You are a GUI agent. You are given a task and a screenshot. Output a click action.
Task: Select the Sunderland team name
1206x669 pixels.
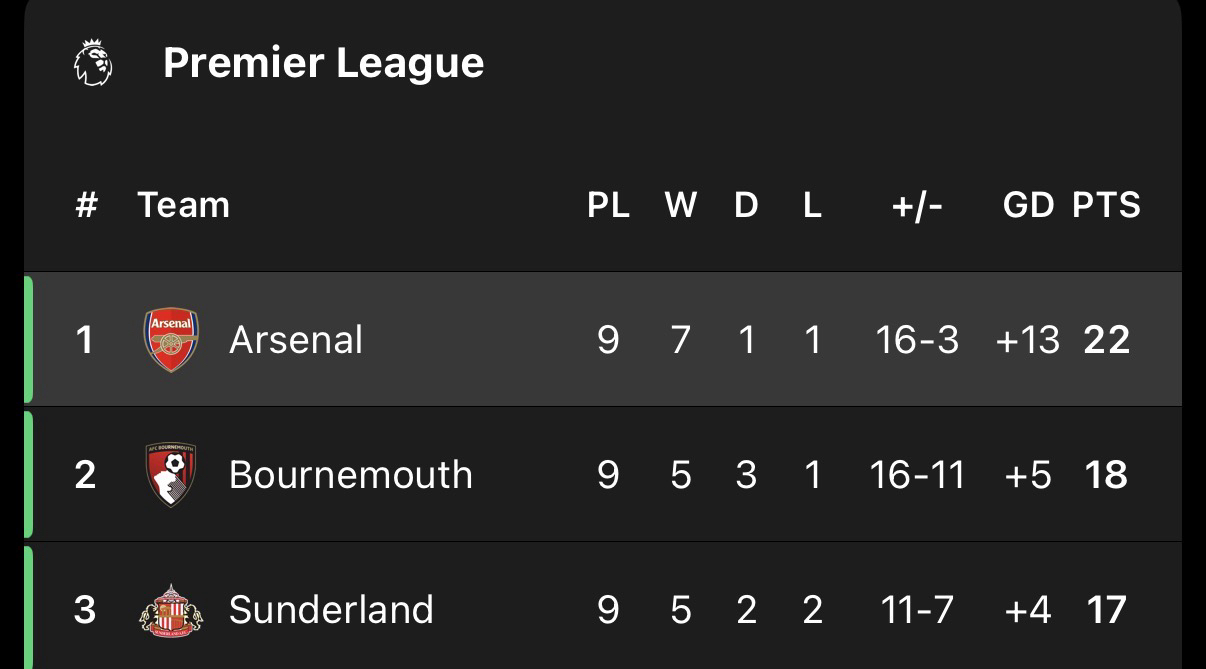pyautogui.click(x=331, y=610)
